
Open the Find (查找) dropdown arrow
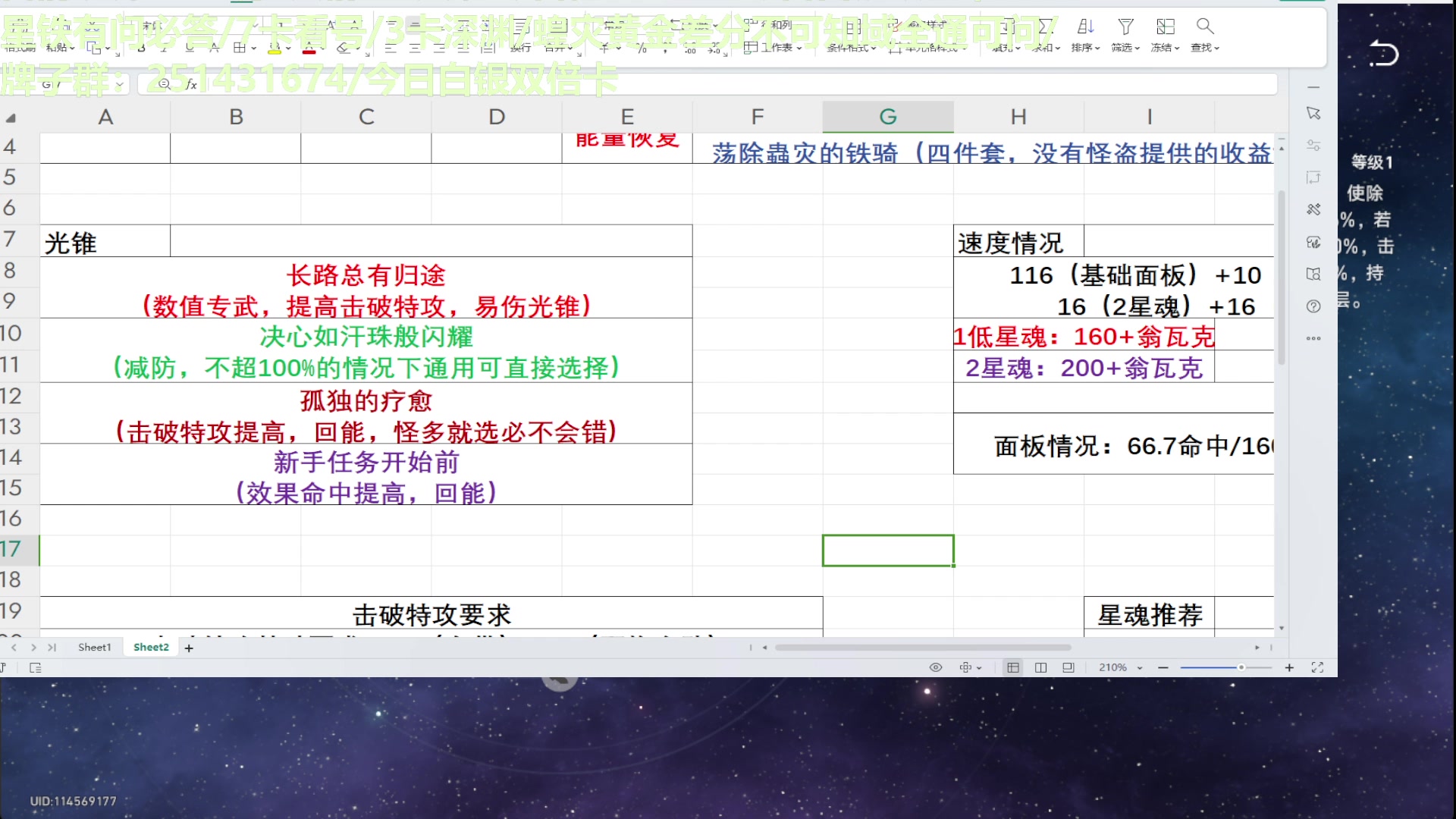click(1216, 49)
